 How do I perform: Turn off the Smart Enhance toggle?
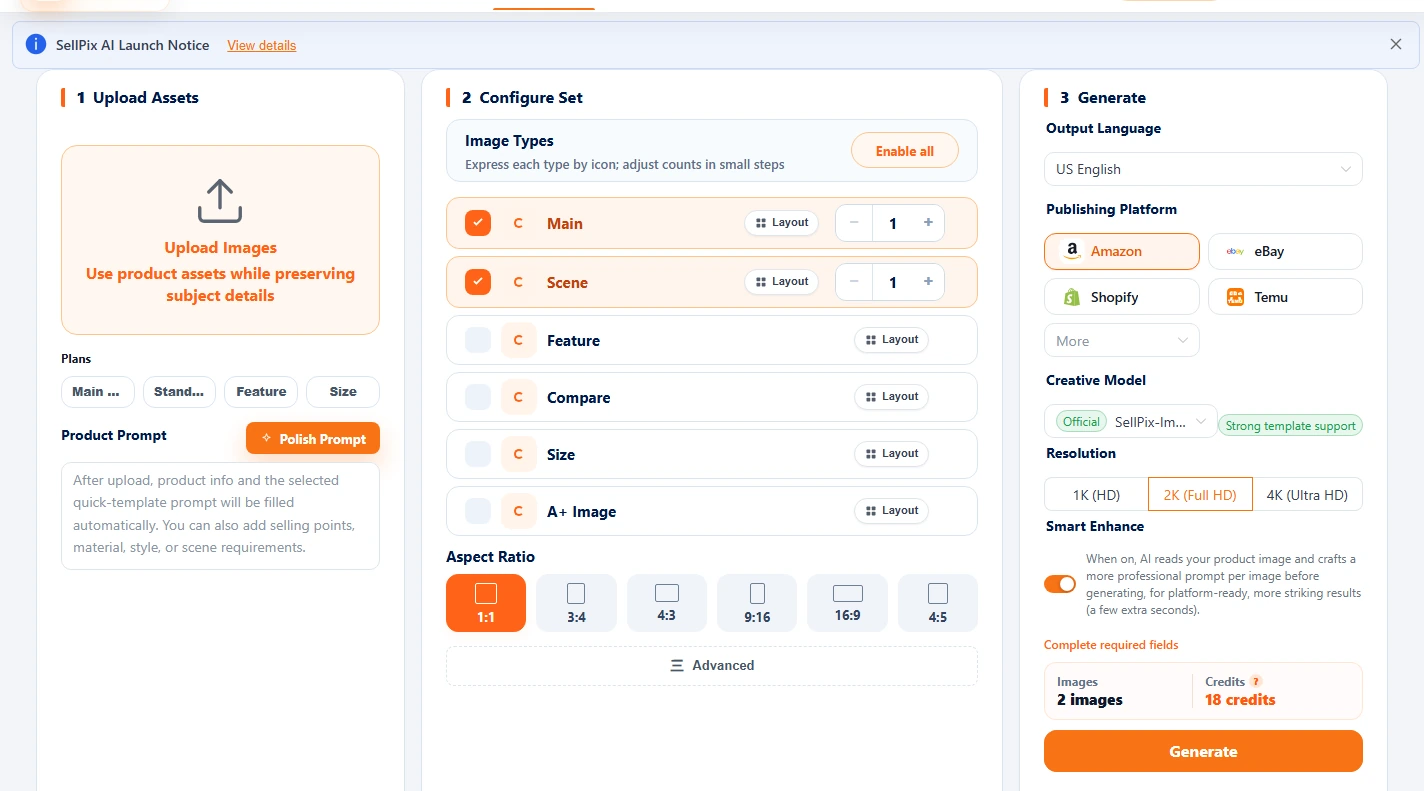coord(1060,584)
